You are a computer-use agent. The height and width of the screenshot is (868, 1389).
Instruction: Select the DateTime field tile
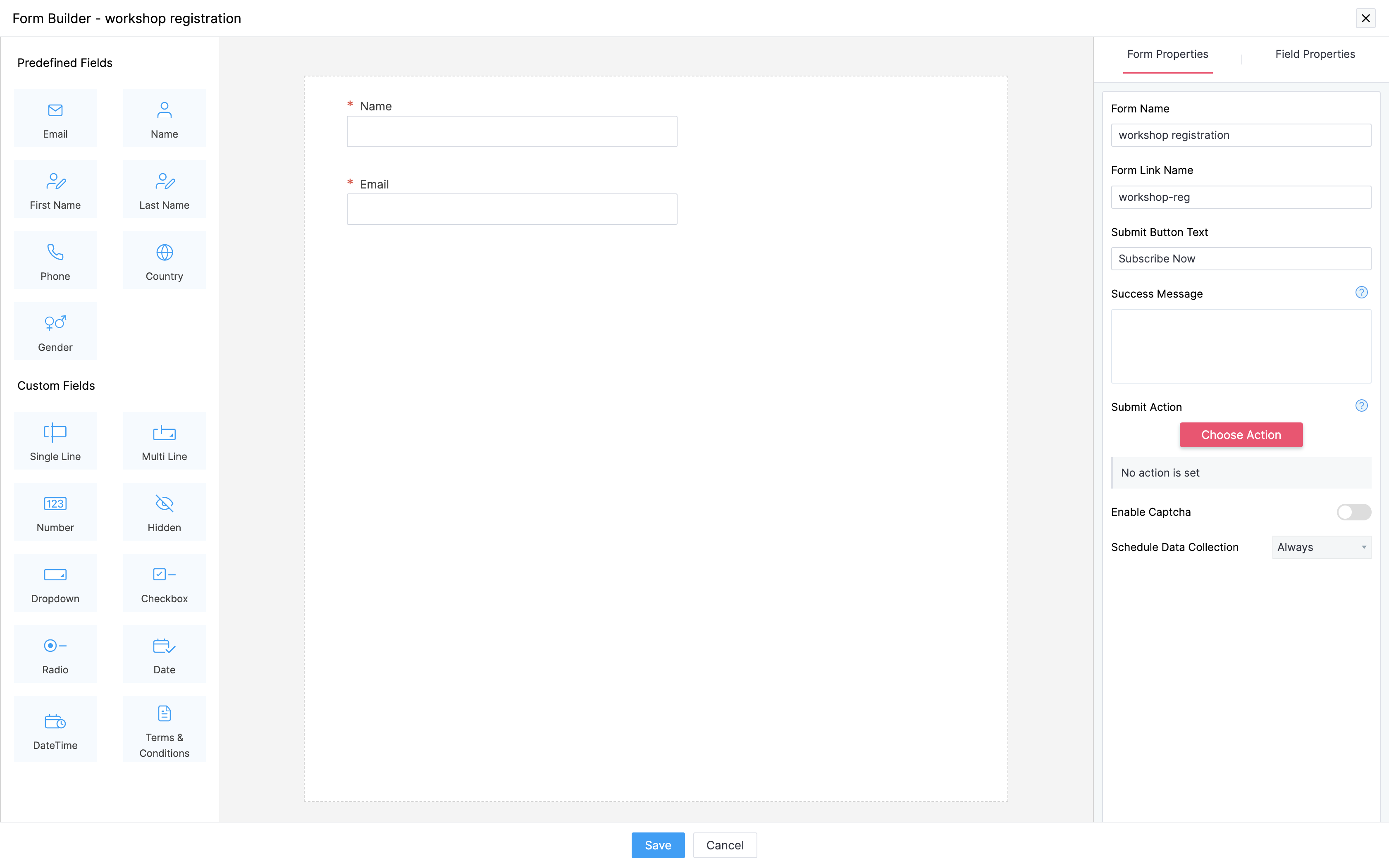[x=55, y=729]
